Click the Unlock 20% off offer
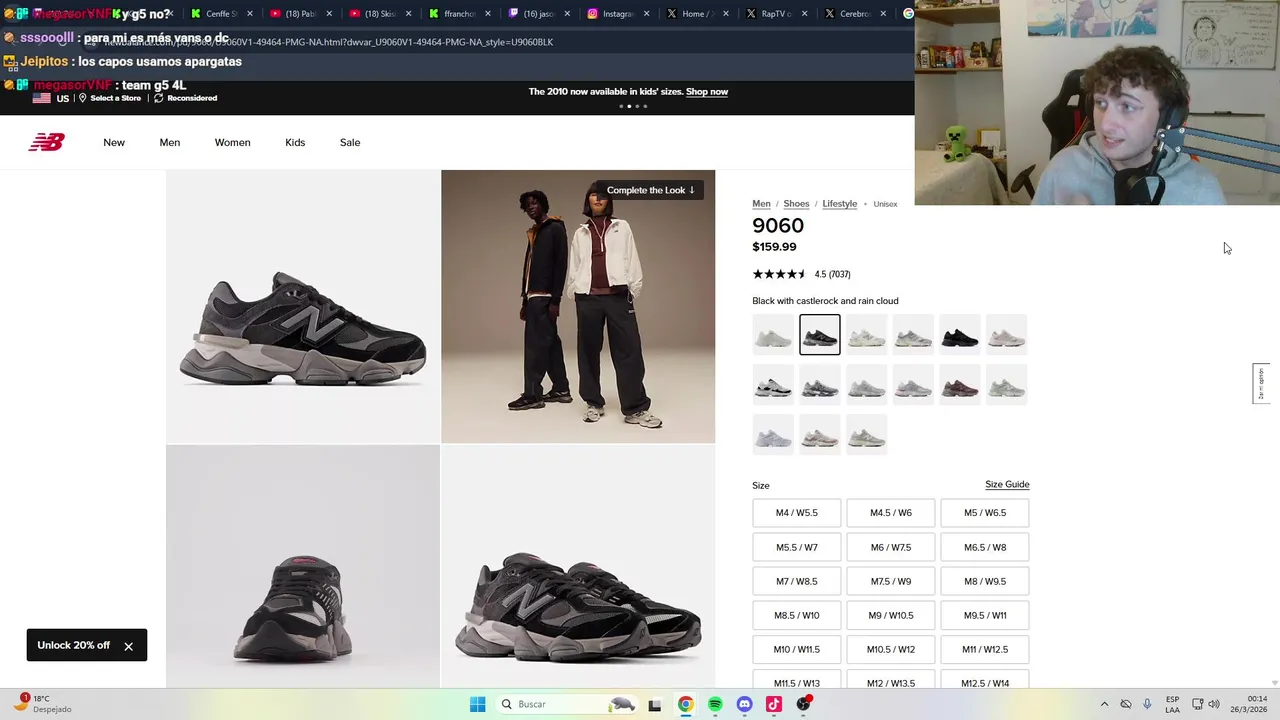1280x720 pixels. pos(73,645)
